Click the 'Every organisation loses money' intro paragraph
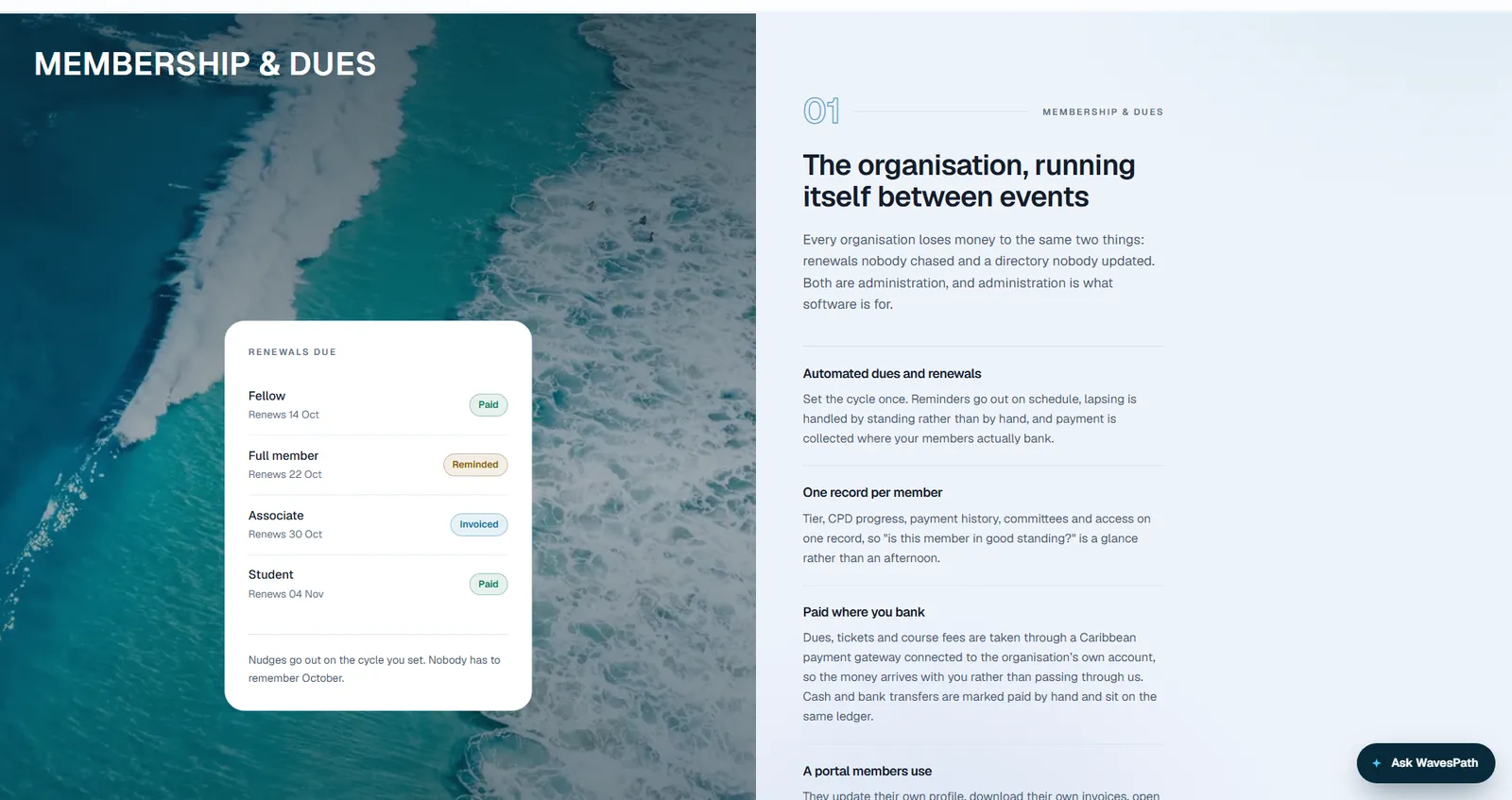 tap(979, 272)
